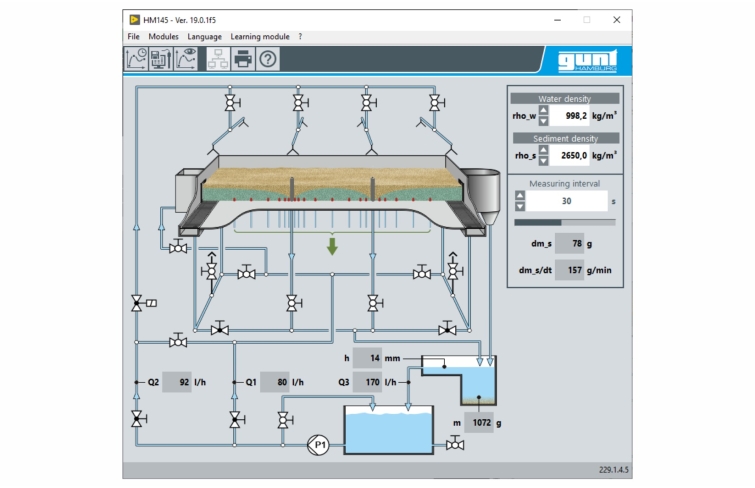The width and height of the screenshot is (755, 488).
Task: Click the gunt Hamburg logo
Action: click(x=587, y=61)
